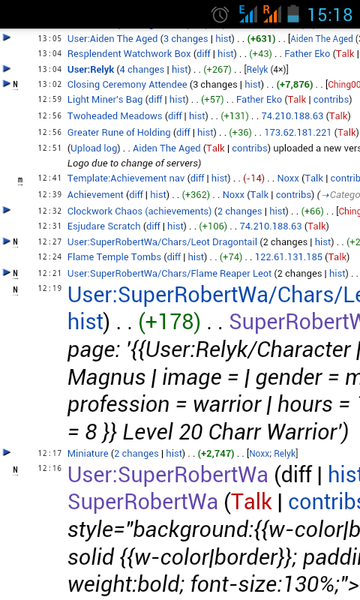The image size is (360, 600).
Task: Open Relyk link on Miniature row
Action: pos(284,453)
